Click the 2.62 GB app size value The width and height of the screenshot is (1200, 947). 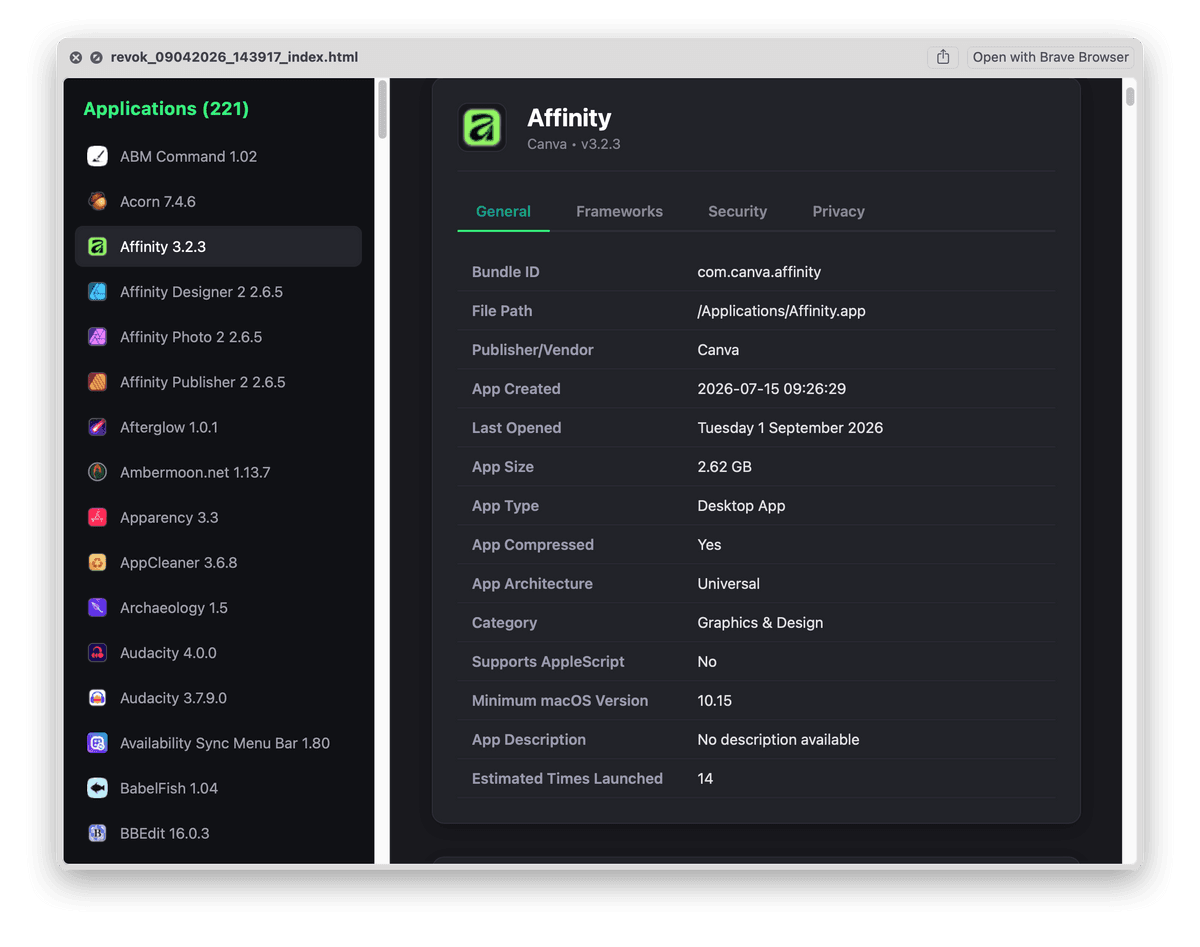[x=724, y=467]
